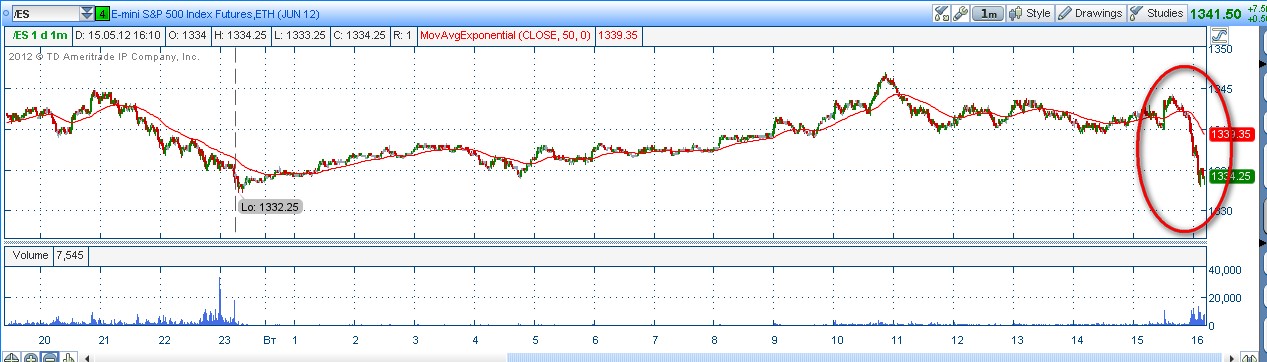This screenshot has height=362, width=1267.
Task: Open the symbol selector dropdown arrow
Action: click(86, 13)
